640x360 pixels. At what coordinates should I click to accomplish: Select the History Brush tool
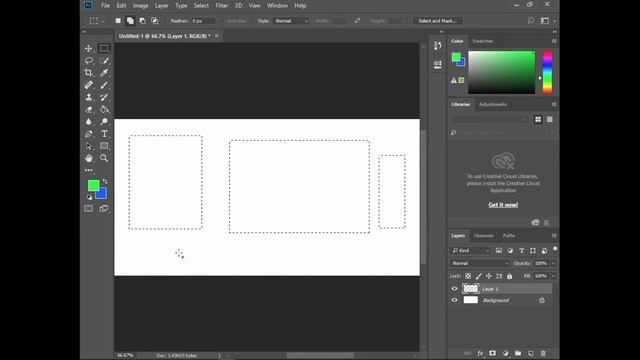pyautogui.click(x=104, y=97)
